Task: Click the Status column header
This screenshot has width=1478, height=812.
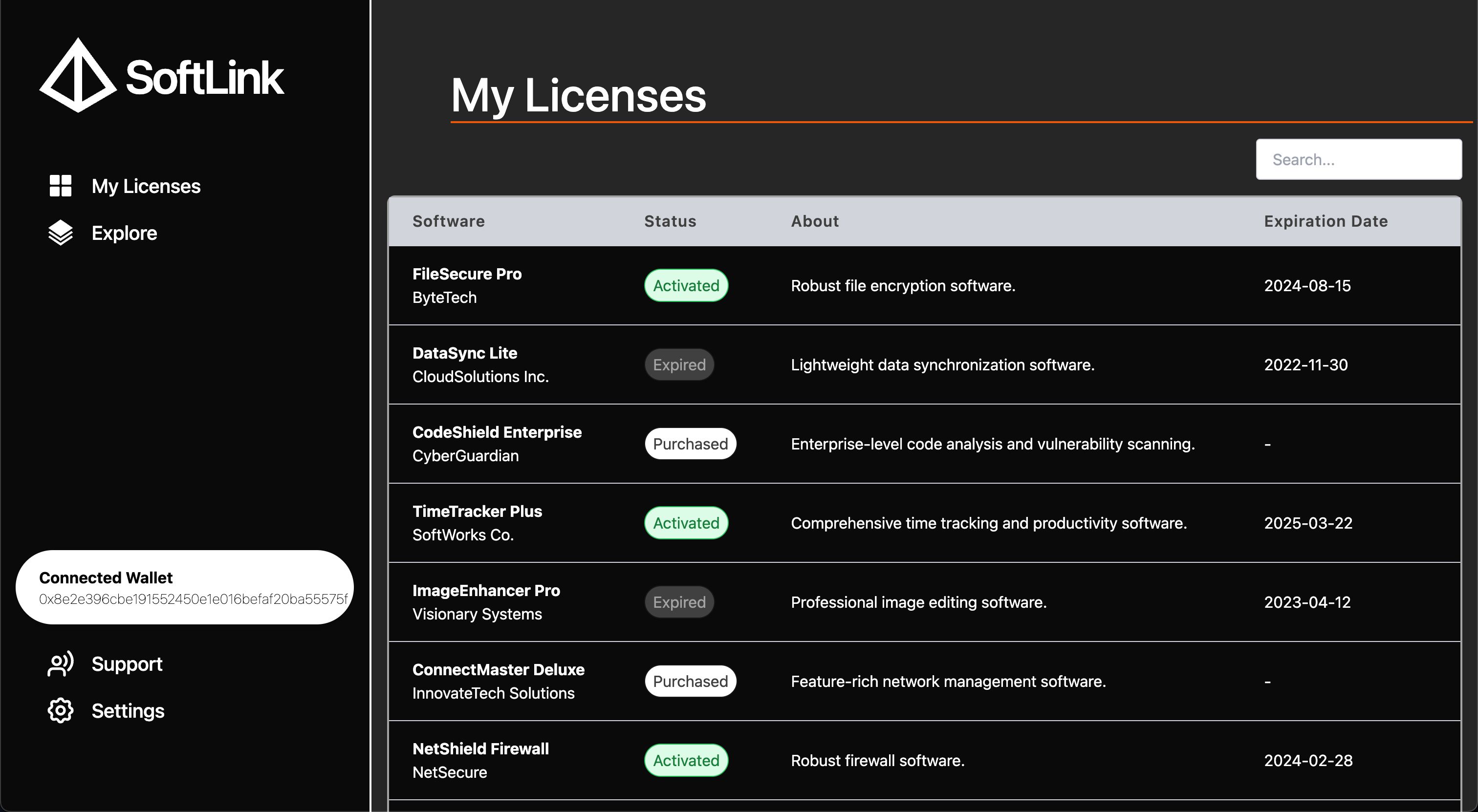Action: pyautogui.click(x=670, y=221)
